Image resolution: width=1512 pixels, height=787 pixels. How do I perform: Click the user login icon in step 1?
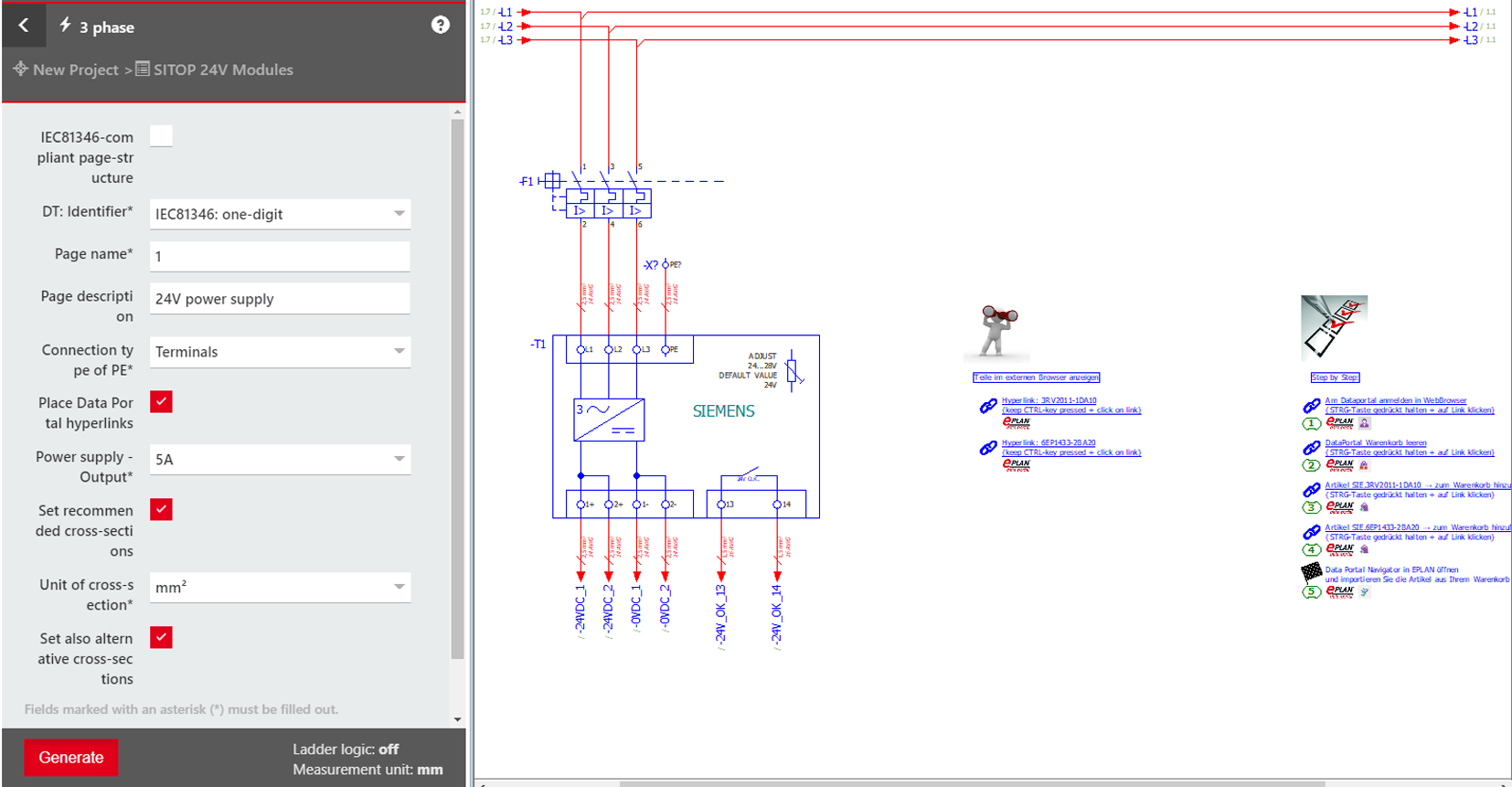click(1365, 423)
